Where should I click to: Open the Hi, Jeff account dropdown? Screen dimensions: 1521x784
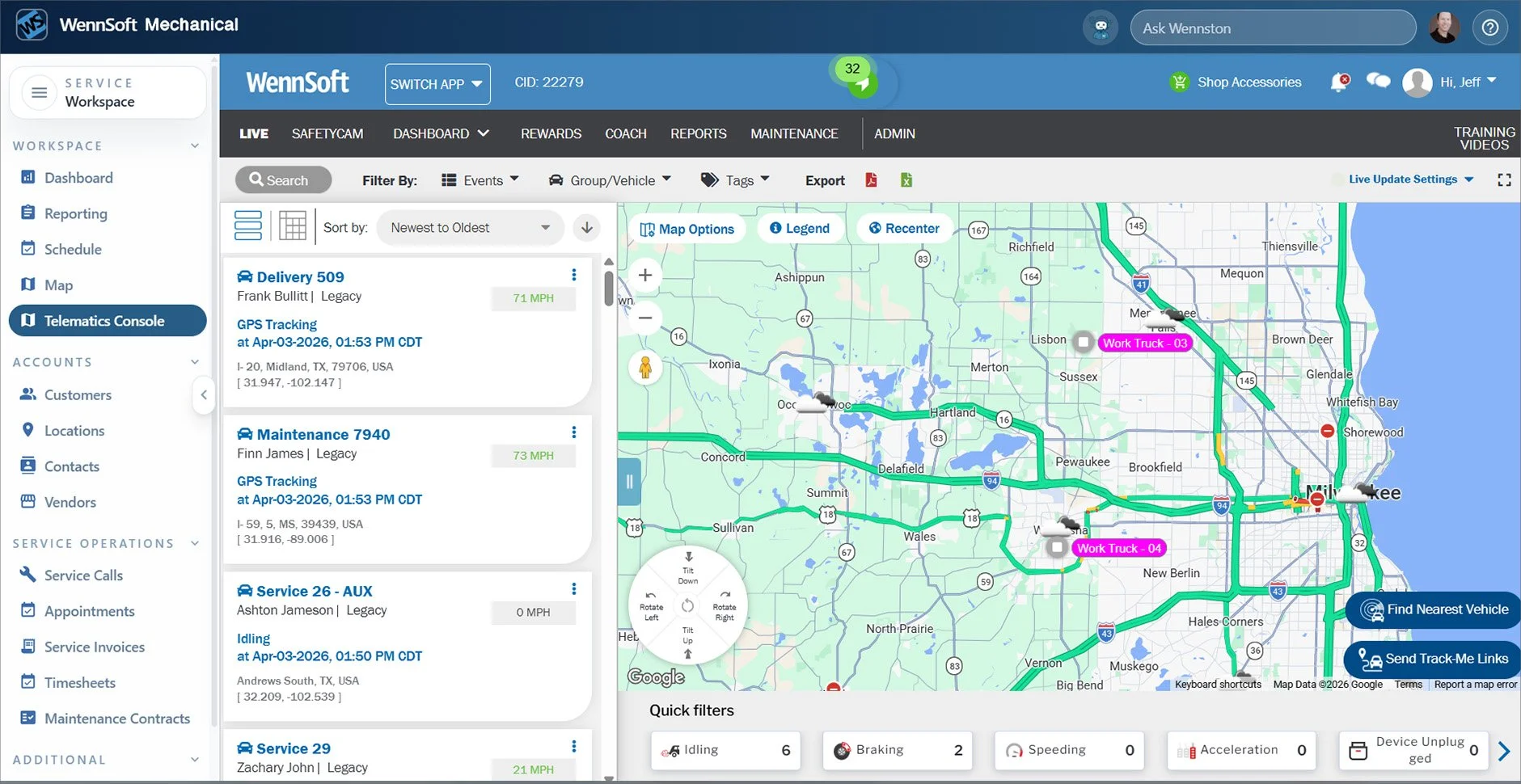click(x=1468, y=82)
